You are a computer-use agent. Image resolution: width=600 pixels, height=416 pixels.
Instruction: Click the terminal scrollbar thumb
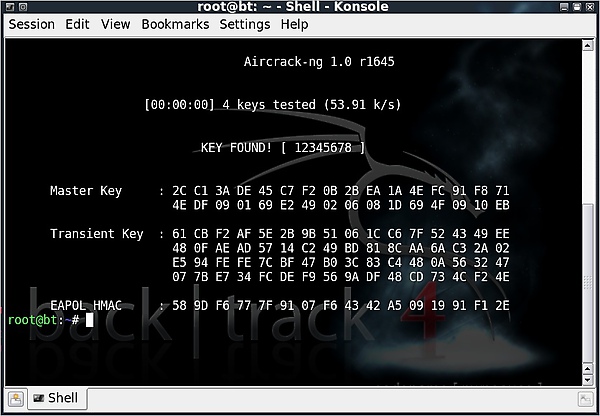point(588,282)
